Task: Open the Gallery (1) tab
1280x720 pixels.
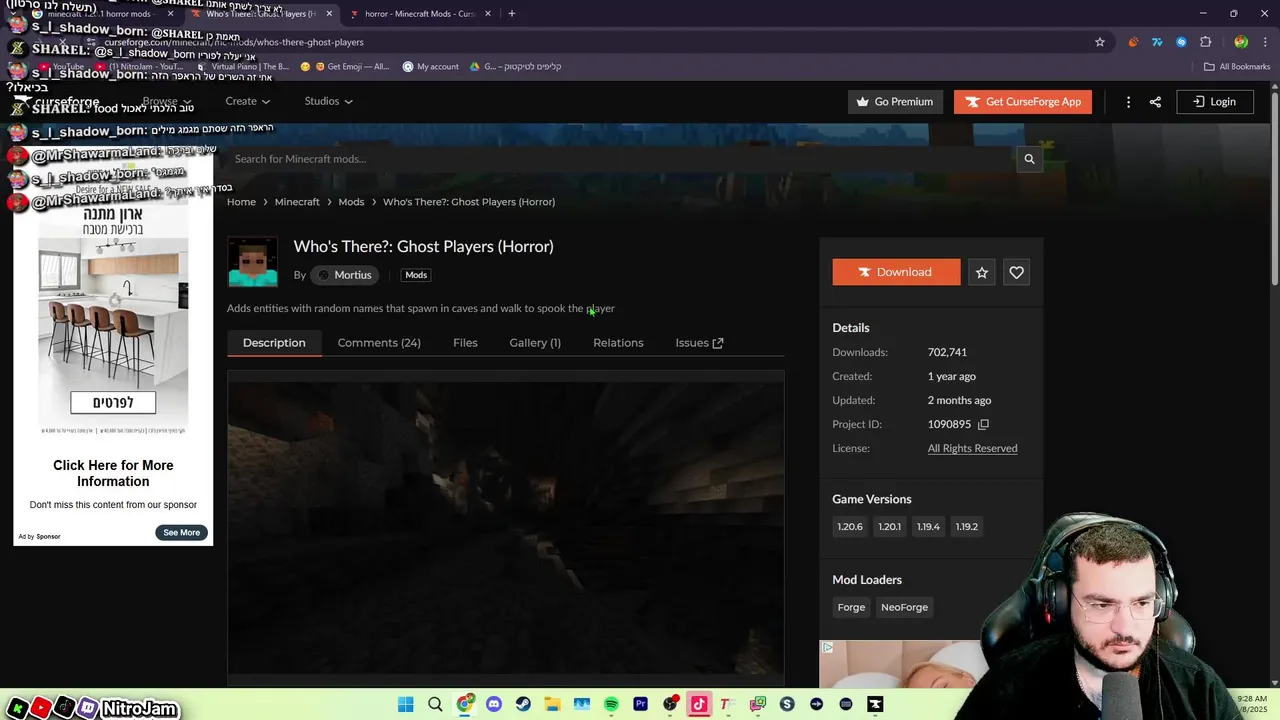Action: (535, 342)
